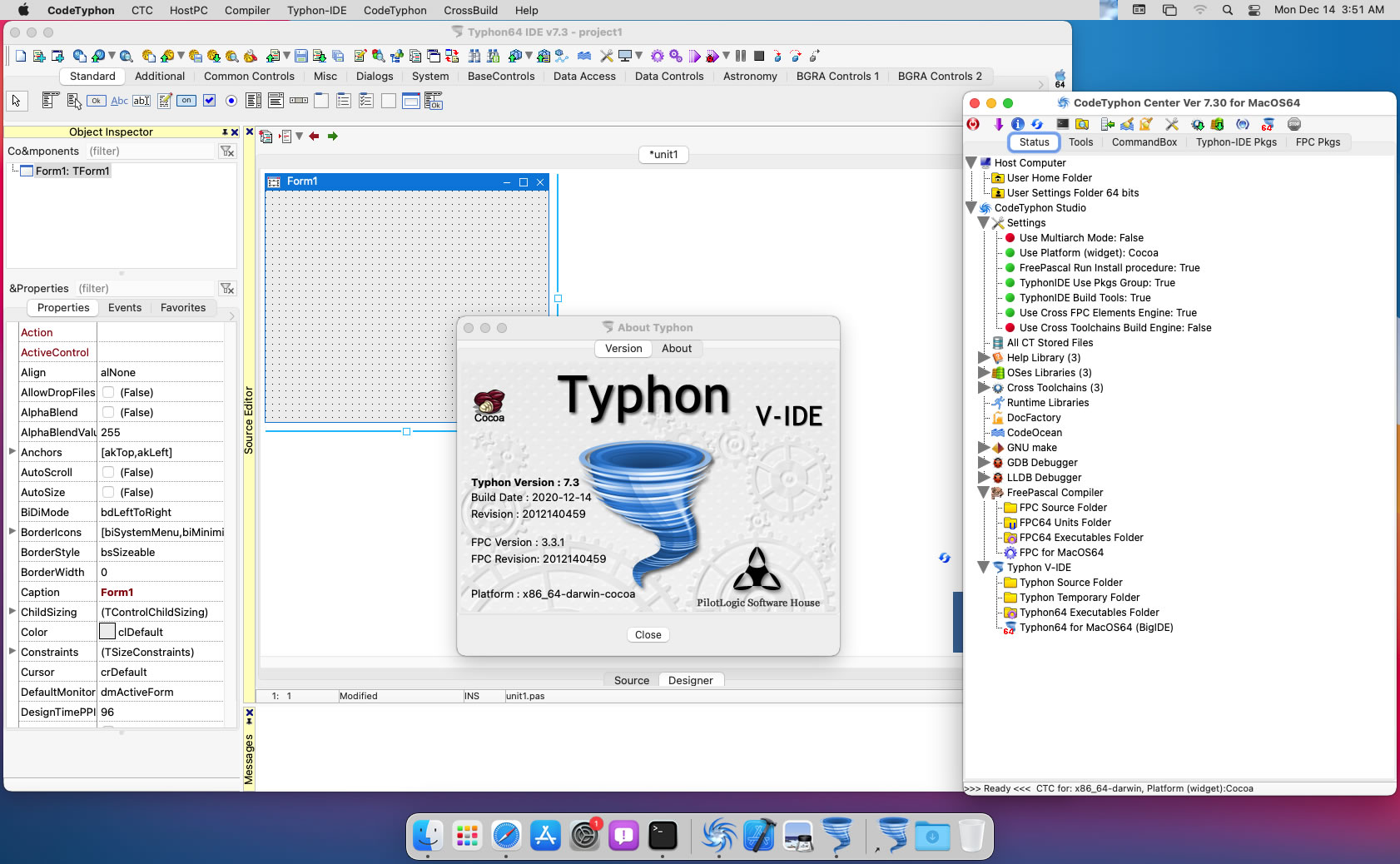The width and height of the screenshot is (1400, 864).
Task: Select the TToggleBox on component
Action: 186,101
